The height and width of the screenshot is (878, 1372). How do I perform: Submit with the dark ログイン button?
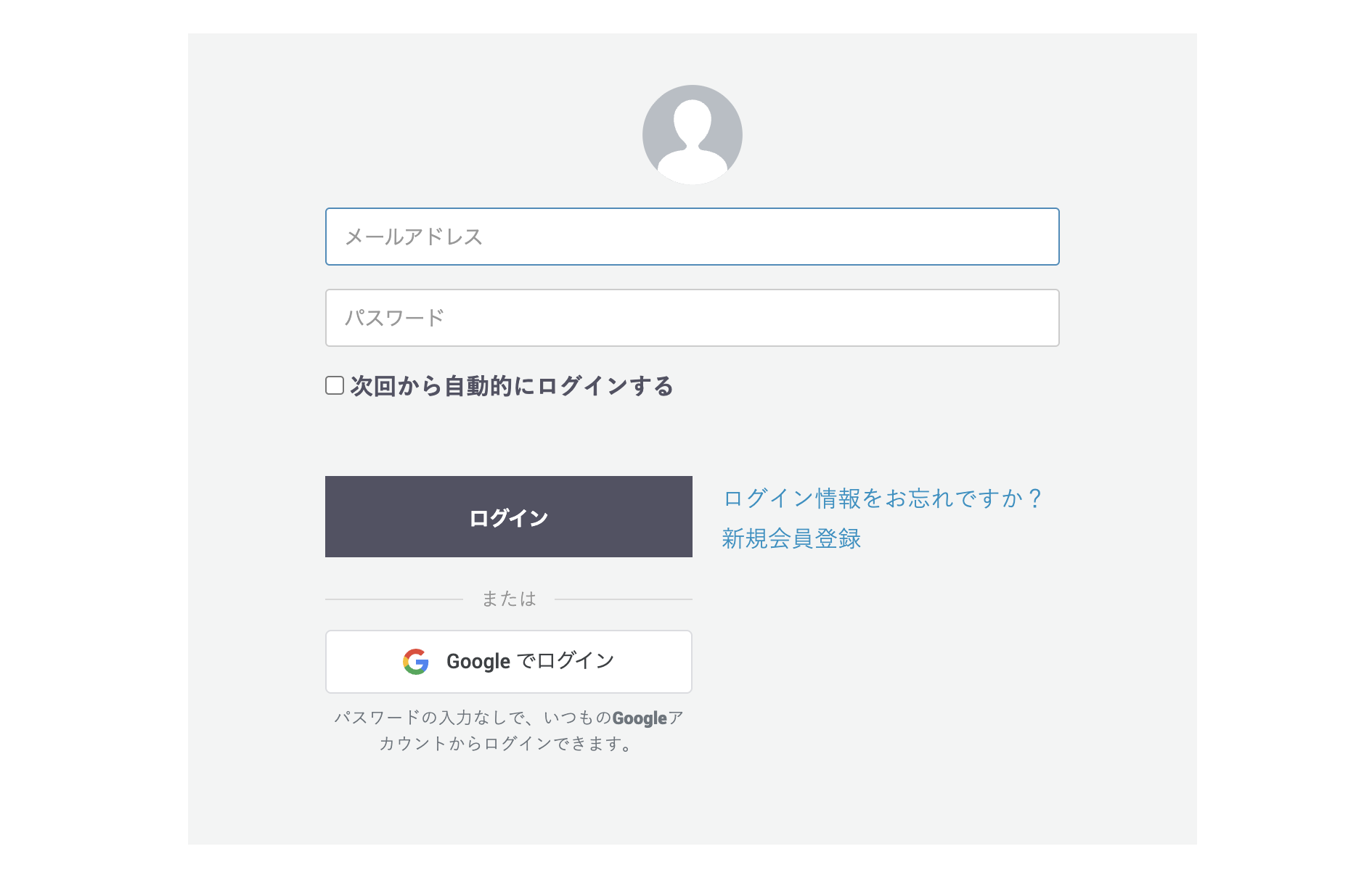tap(509, 517)
